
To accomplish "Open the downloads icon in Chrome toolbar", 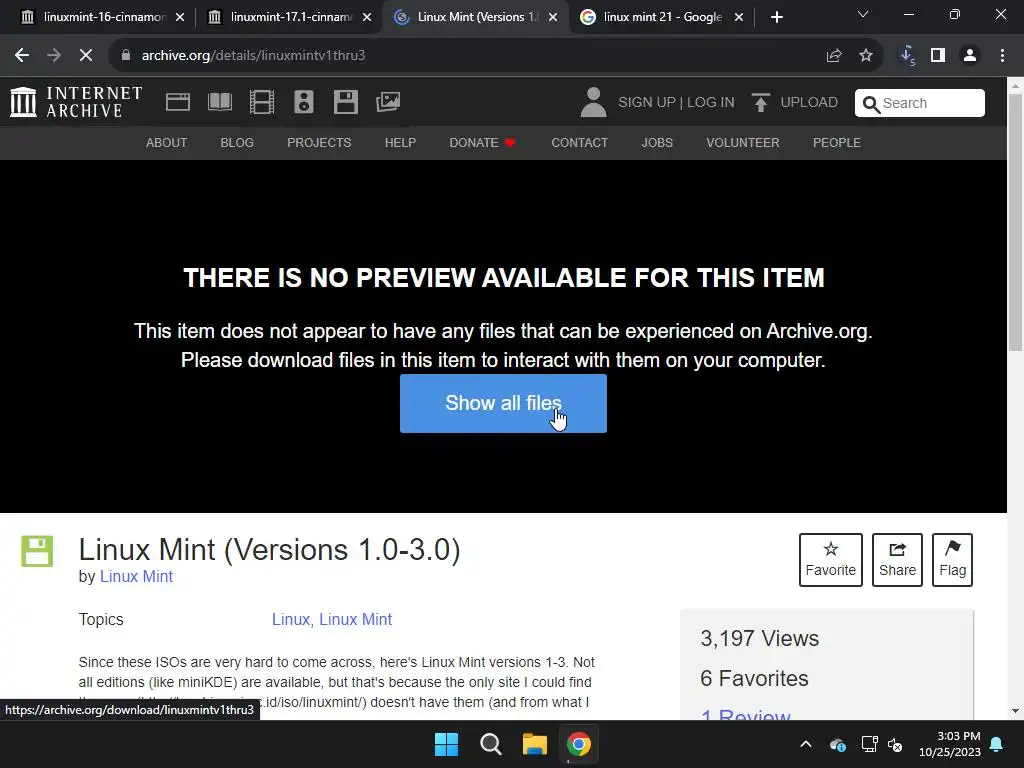I will click(907, 56).
